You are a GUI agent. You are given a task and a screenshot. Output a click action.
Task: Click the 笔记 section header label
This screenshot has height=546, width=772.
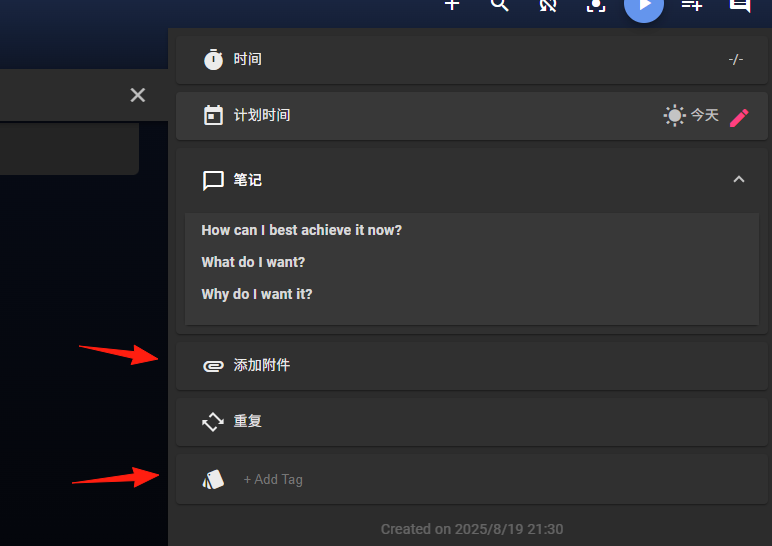pyautogui.click(x=247, y=180)
